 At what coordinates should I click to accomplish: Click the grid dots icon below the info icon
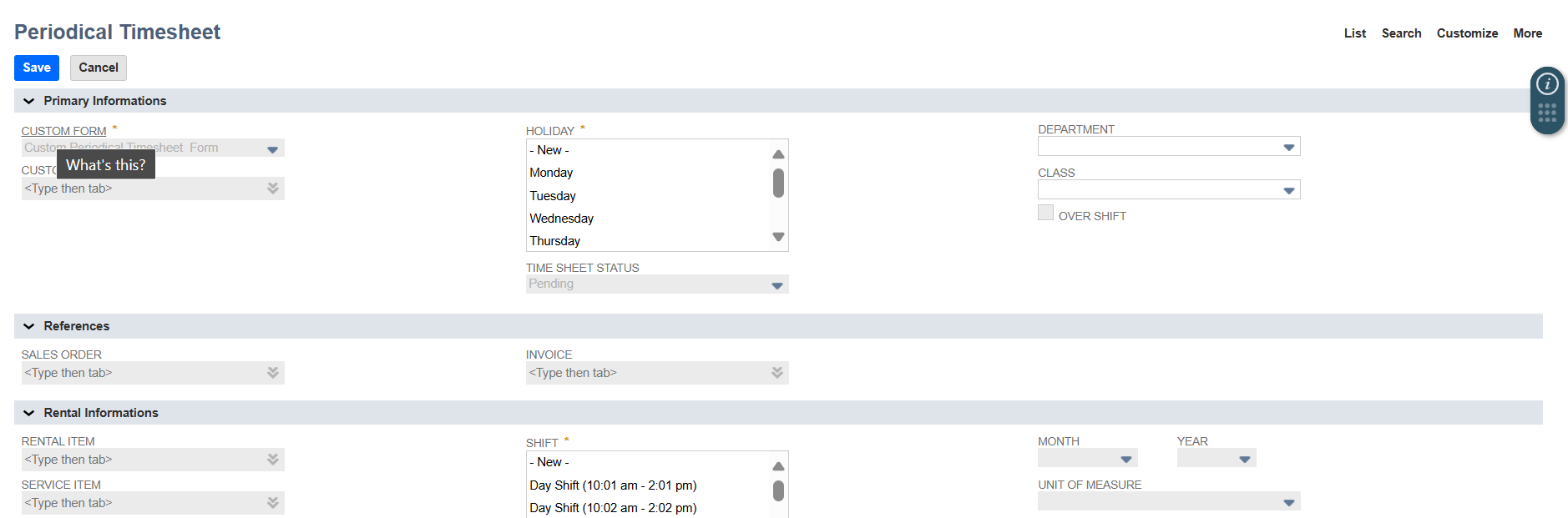(1546, 113)
